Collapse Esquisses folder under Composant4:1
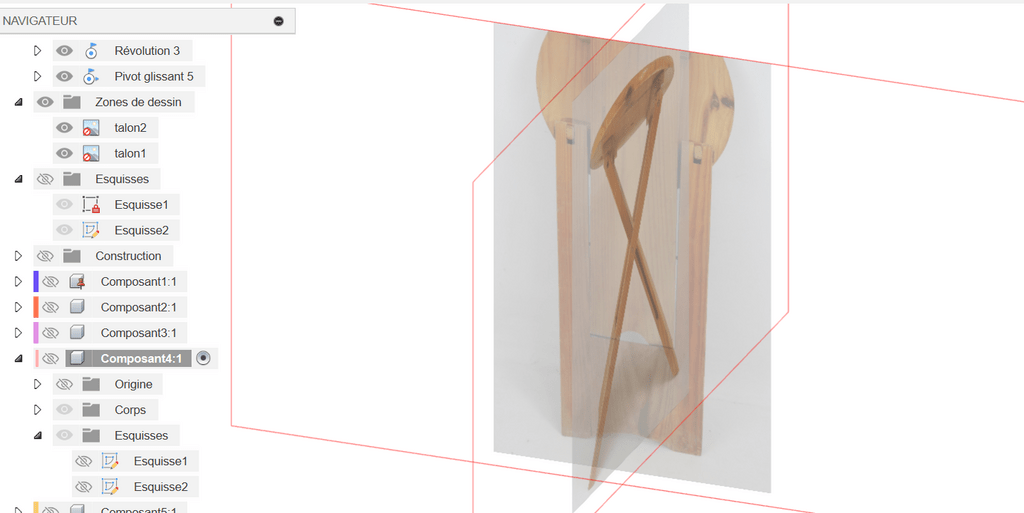 (x=37, y=436)
